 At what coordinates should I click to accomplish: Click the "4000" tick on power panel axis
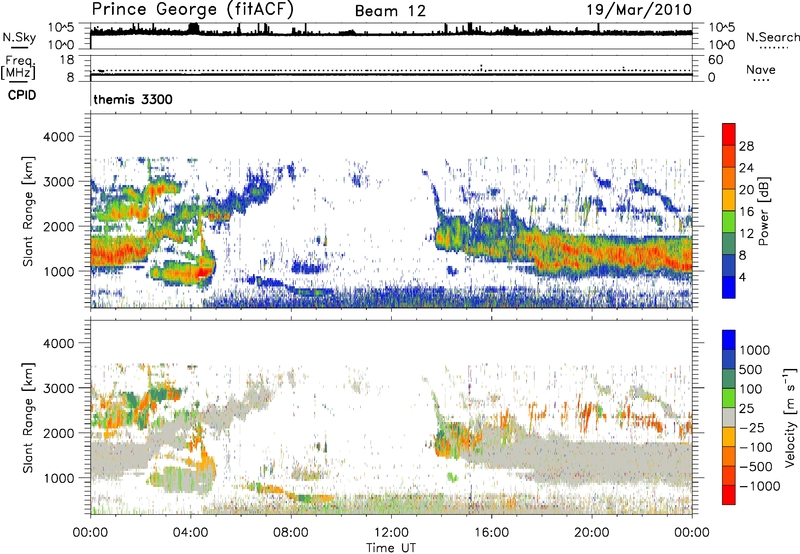(x=58, y=137)
